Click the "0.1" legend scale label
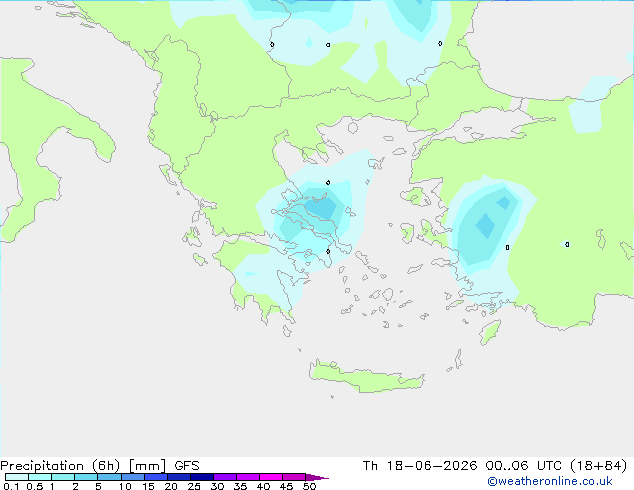634x490 pixels. (11, 486)
